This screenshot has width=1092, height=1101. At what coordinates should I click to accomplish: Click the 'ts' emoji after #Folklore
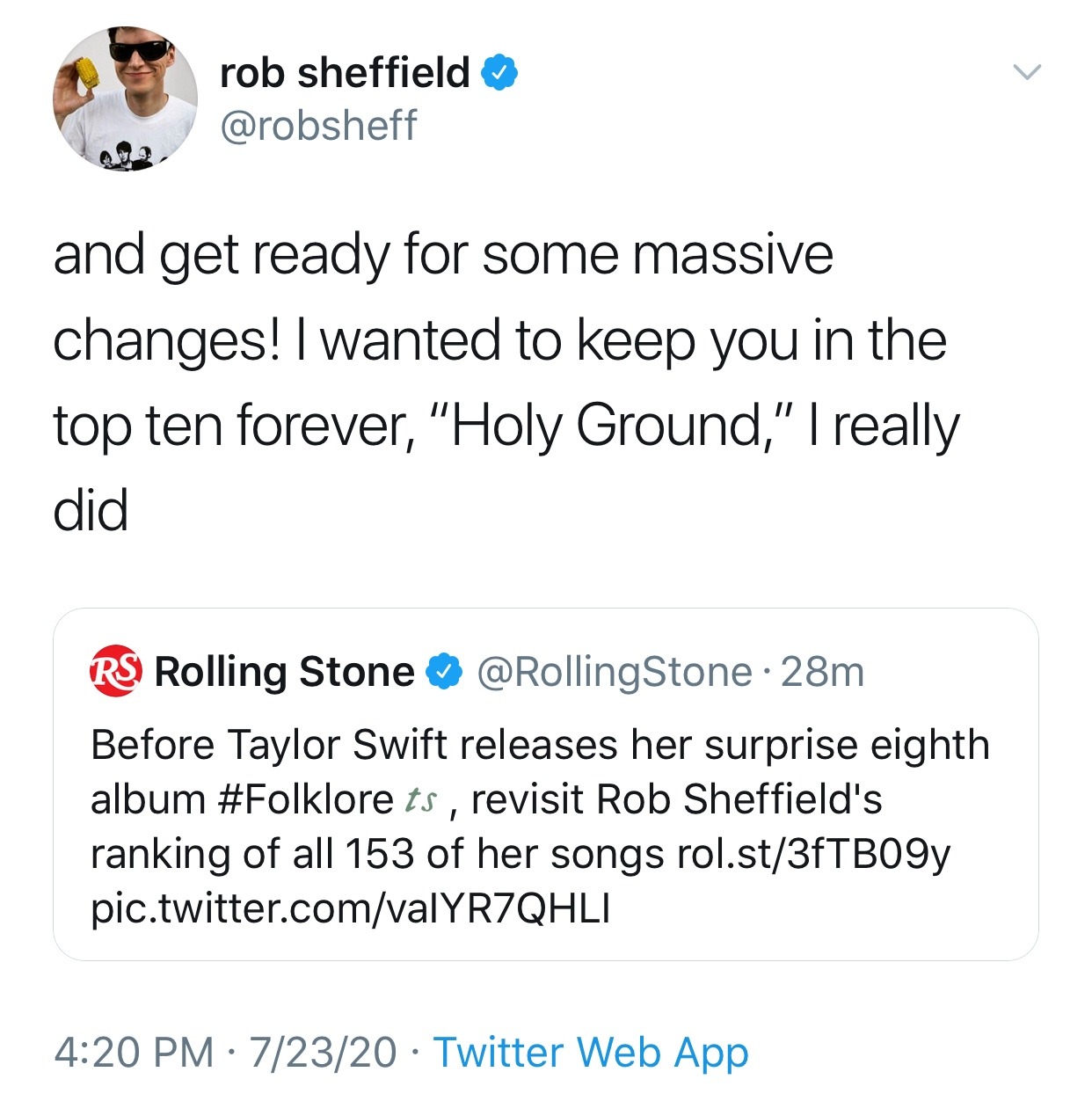(x=421, y=799)
